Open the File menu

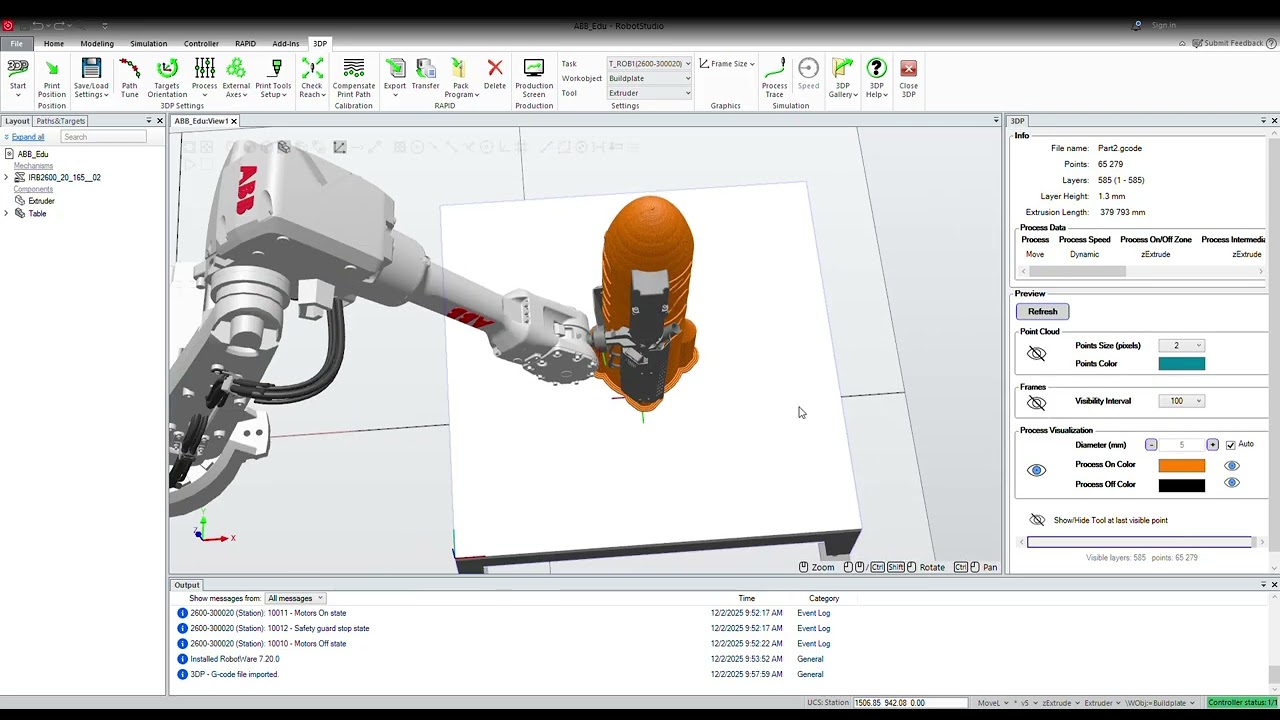click(x=17, y=44)
